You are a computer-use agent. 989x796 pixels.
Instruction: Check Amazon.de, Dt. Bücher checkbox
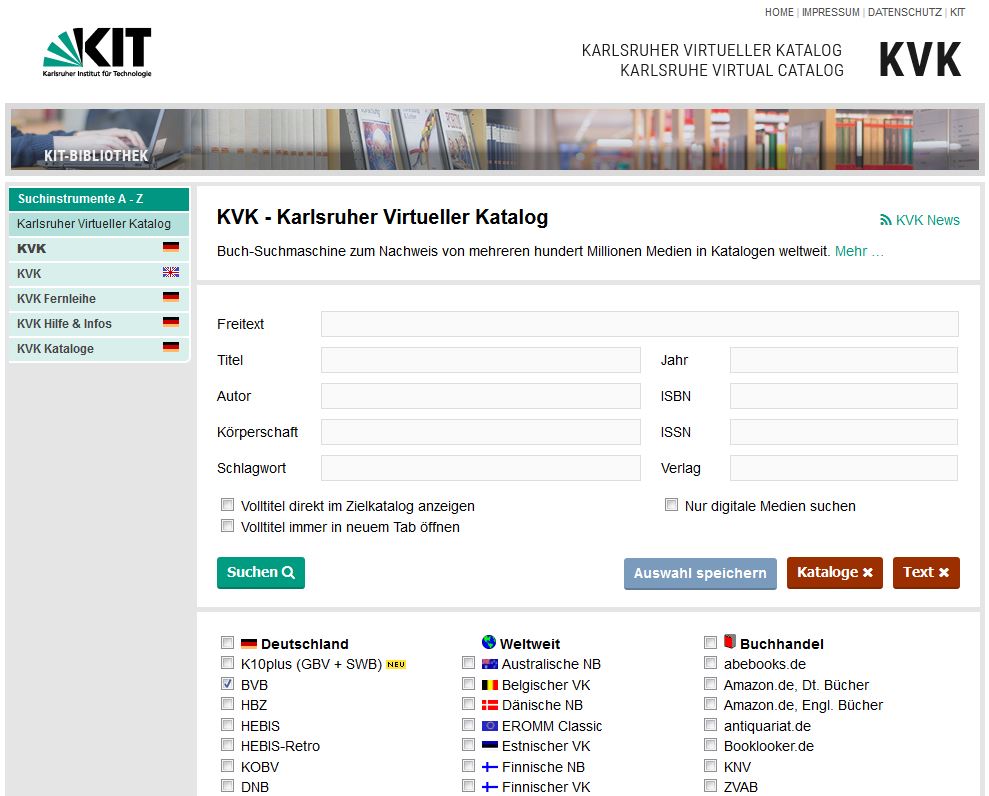coord(710,684)
